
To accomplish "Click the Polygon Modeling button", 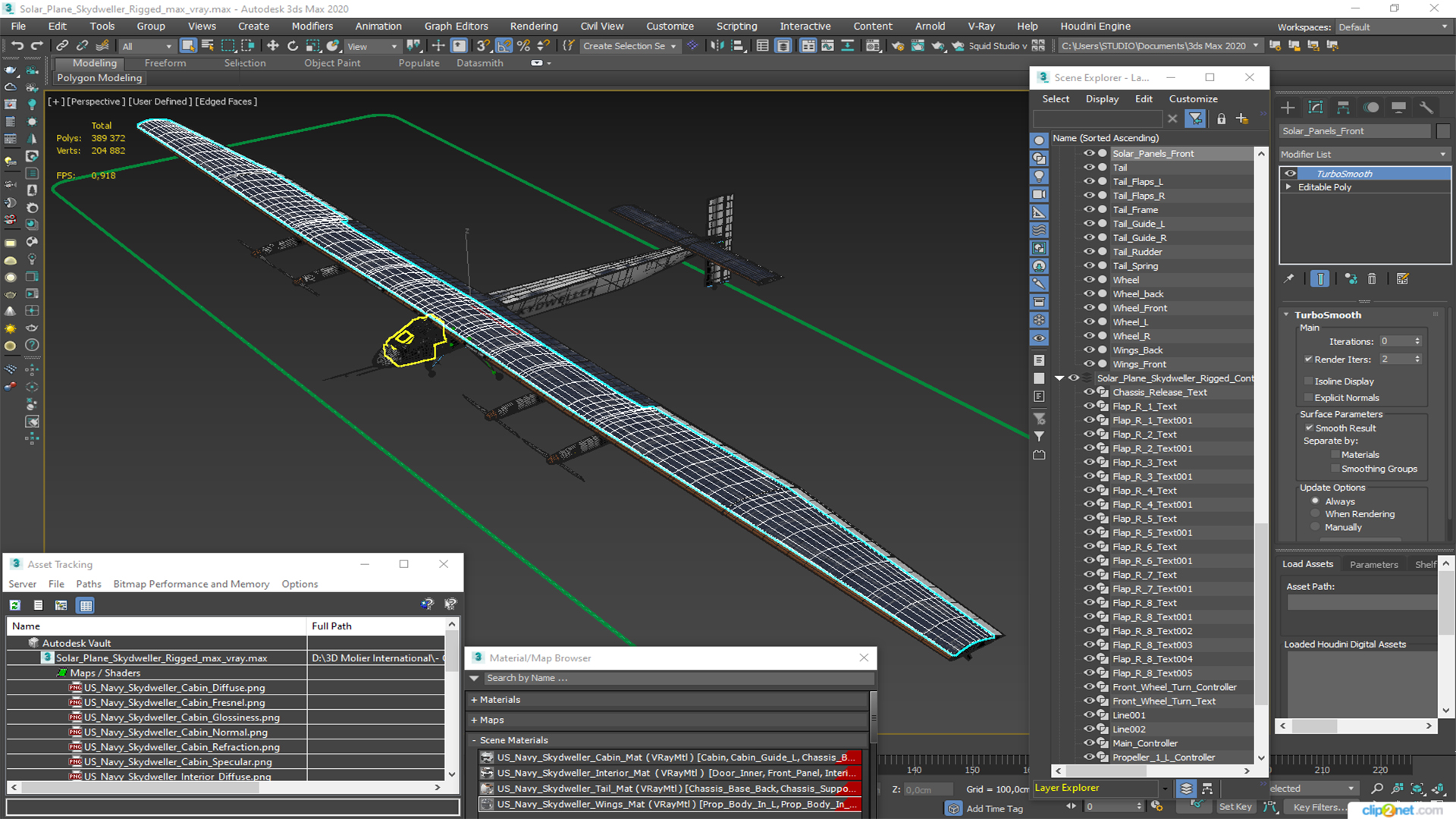I will [x=99, y=78].
